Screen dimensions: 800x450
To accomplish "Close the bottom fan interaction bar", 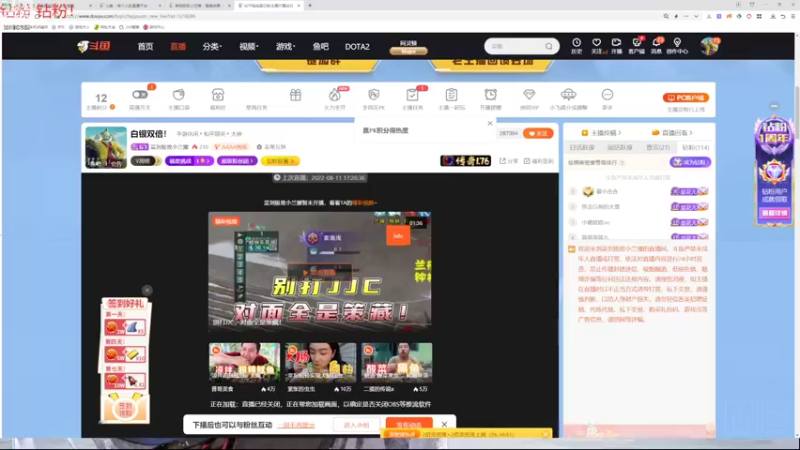I will pos(444,424).
